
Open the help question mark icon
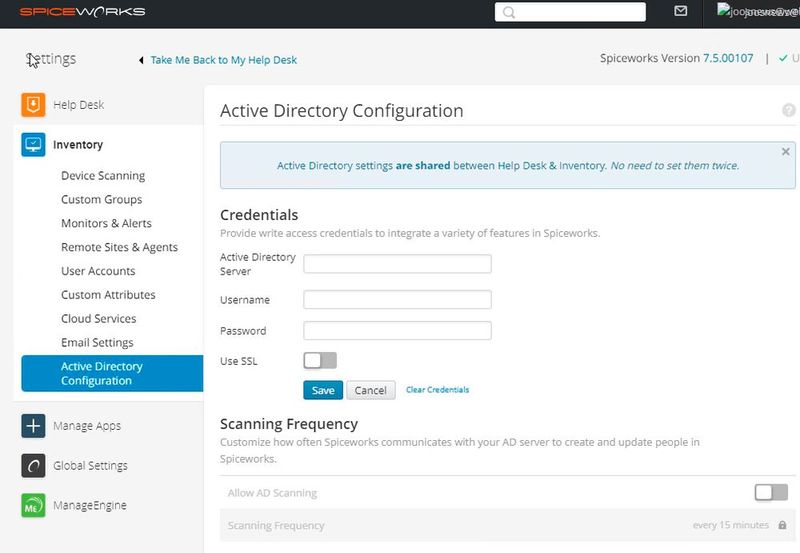(788, 110)
